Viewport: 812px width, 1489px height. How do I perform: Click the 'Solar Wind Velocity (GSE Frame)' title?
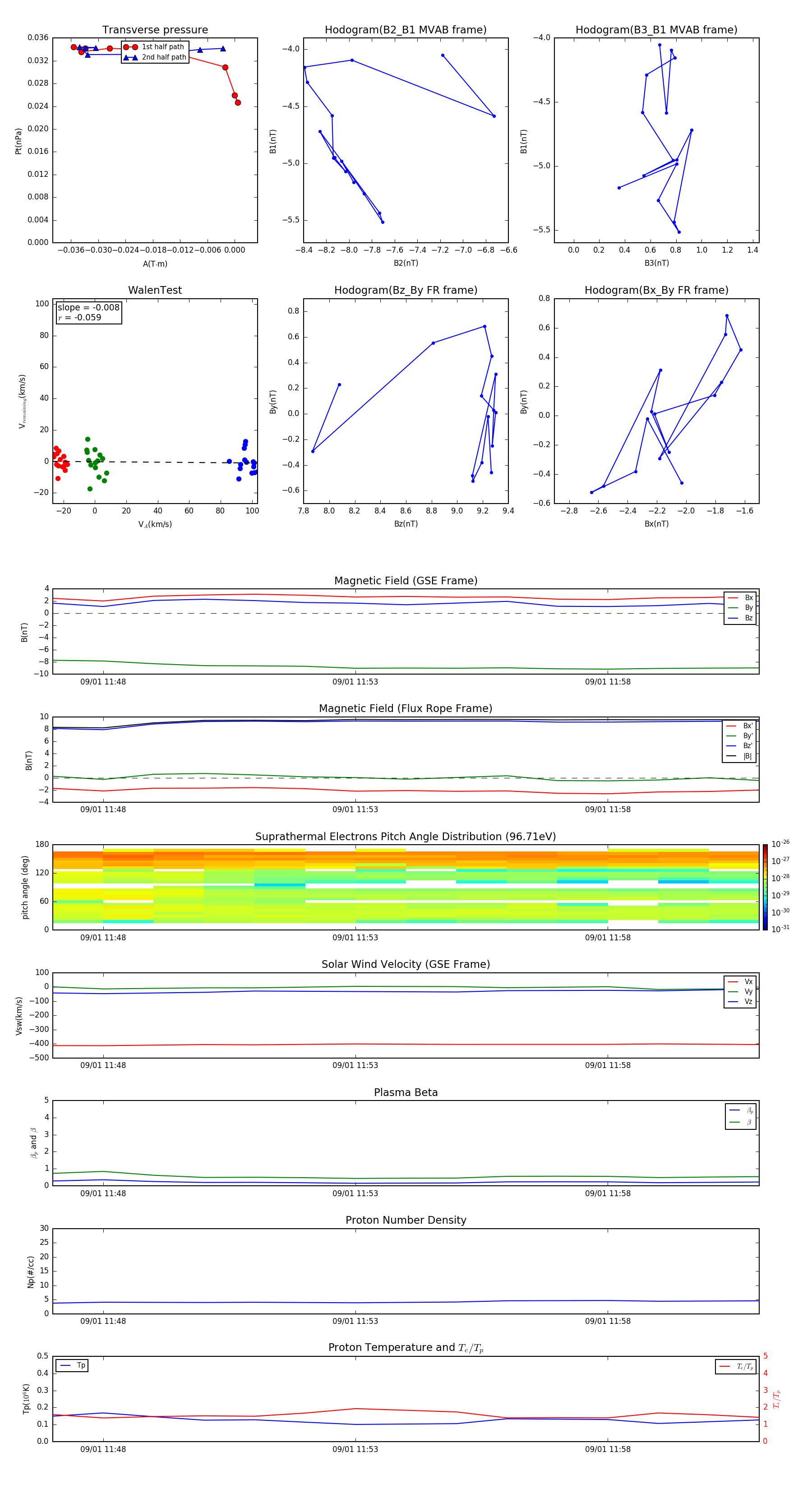click(406, 964)
